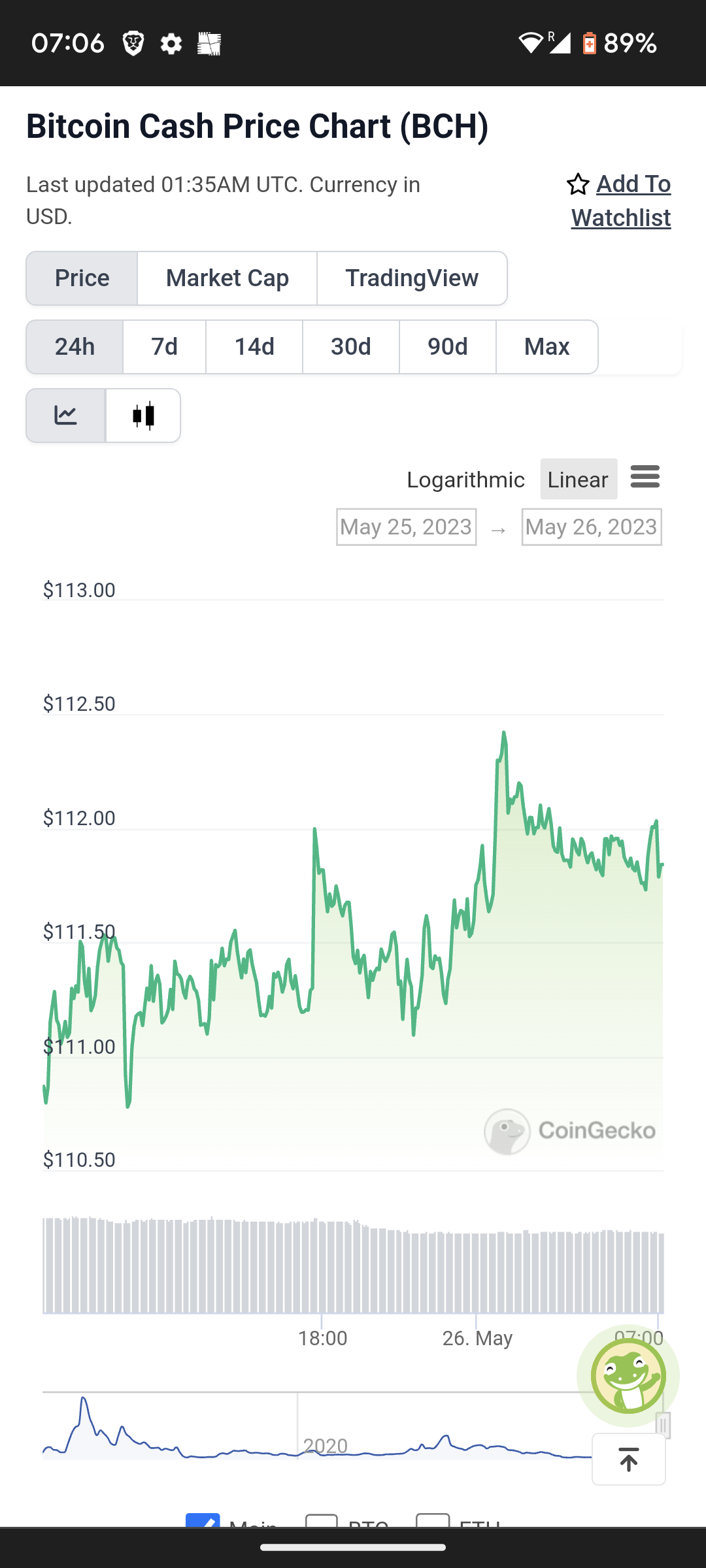Select Linear scale option

tap(579, 480)
